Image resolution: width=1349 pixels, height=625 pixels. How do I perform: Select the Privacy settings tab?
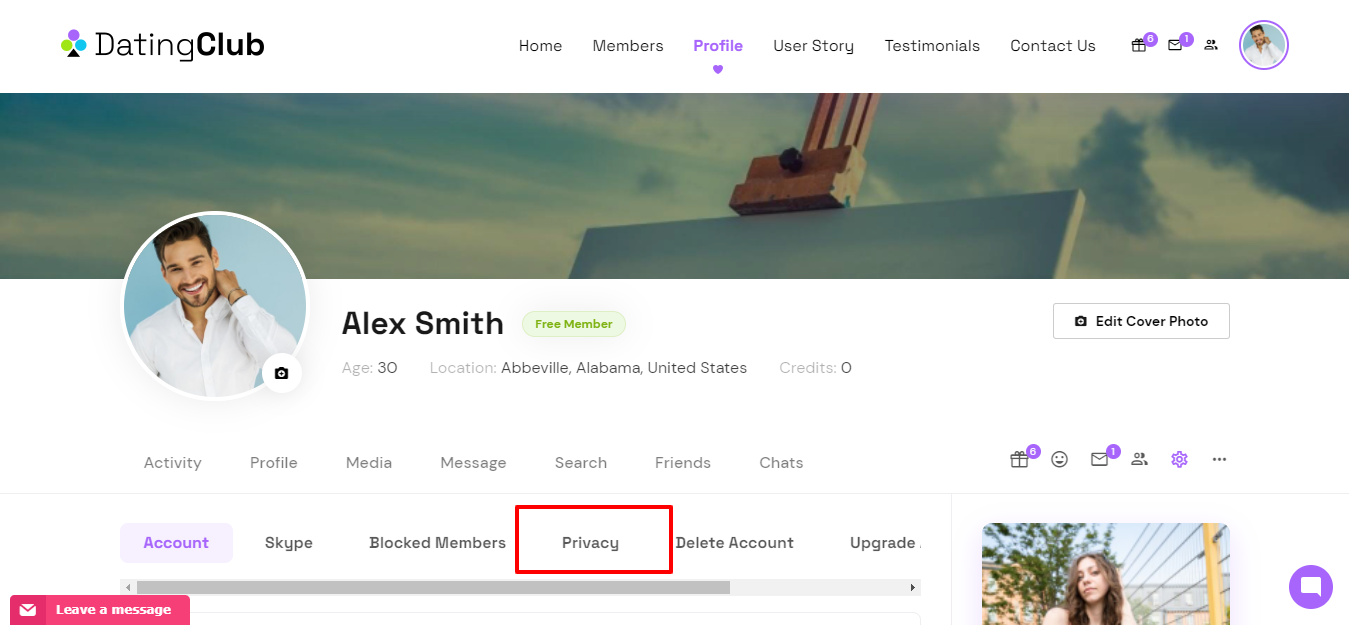(590, 543)
